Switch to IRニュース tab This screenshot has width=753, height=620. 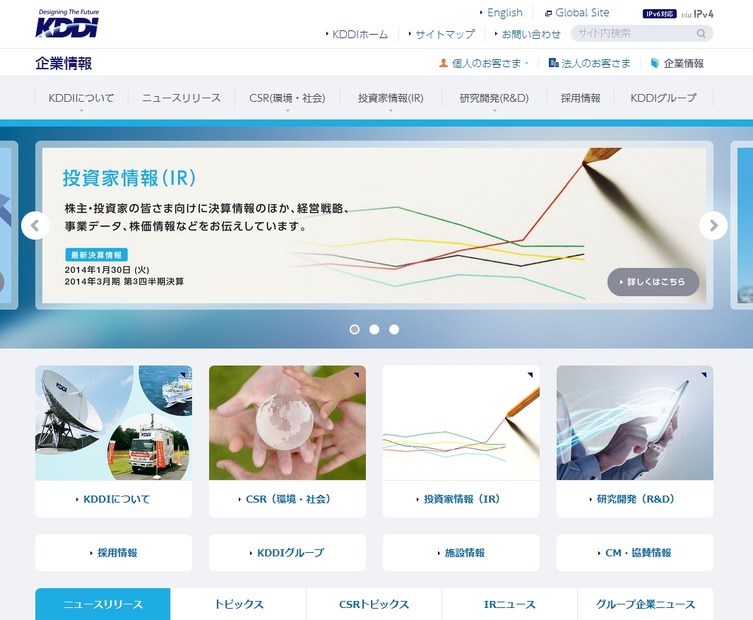[x=509, y=604]
